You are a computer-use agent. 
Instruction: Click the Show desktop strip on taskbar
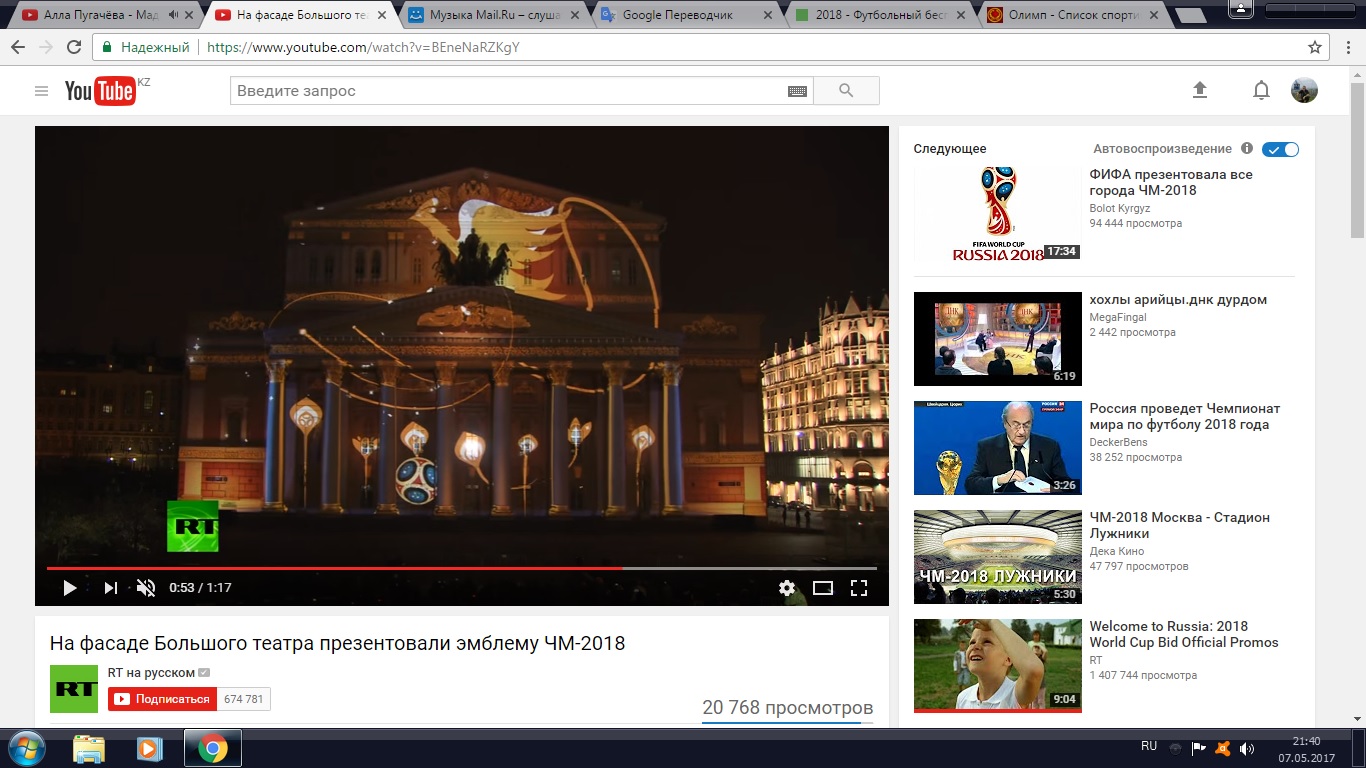tap(1359, 748)
